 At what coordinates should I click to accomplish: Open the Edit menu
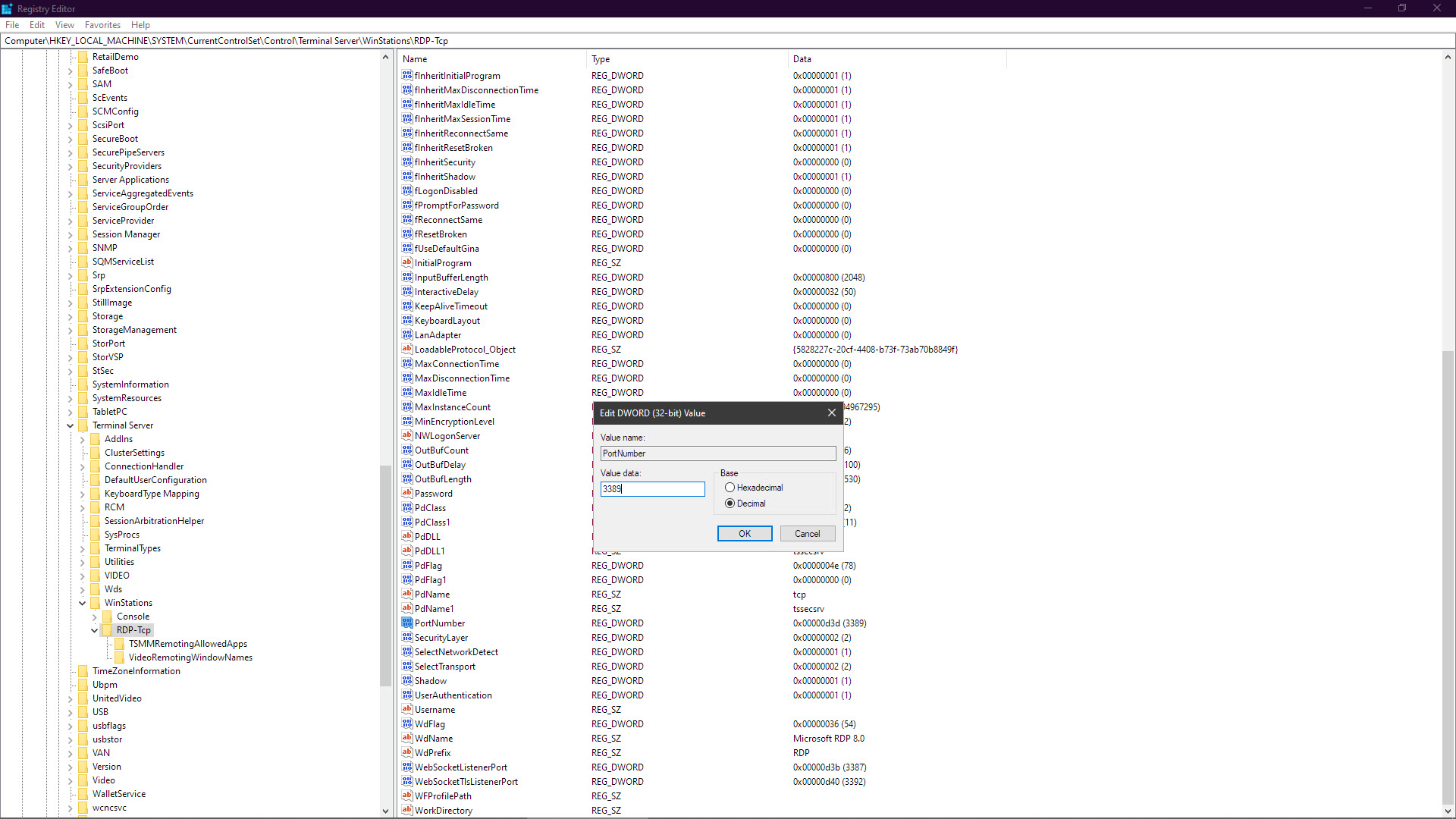pos(36,25)
